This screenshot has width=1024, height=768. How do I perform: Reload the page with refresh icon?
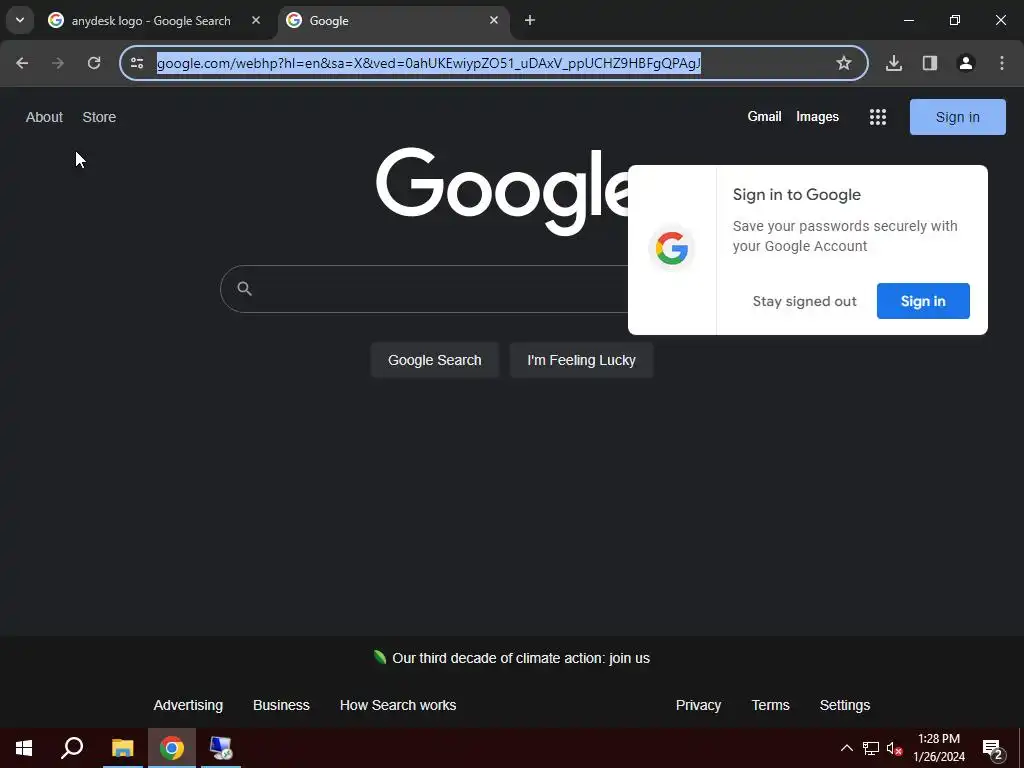click(x=94, y=63)
